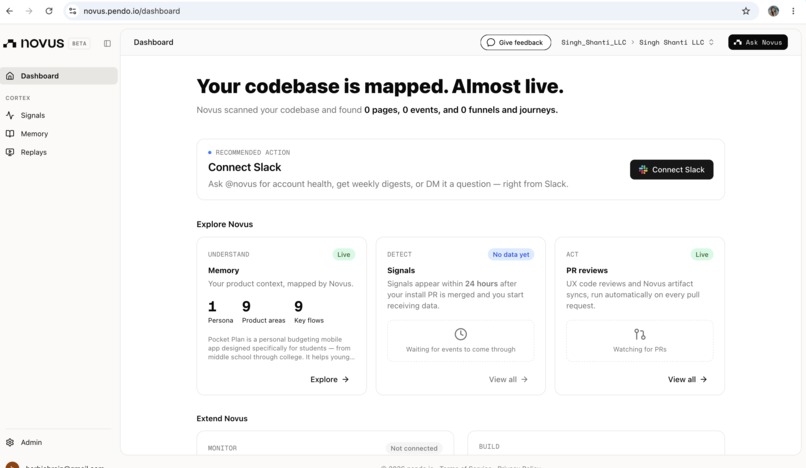The image size is (806, 468).
Task: Click Watching for PRs text
Action: [639, 349]
